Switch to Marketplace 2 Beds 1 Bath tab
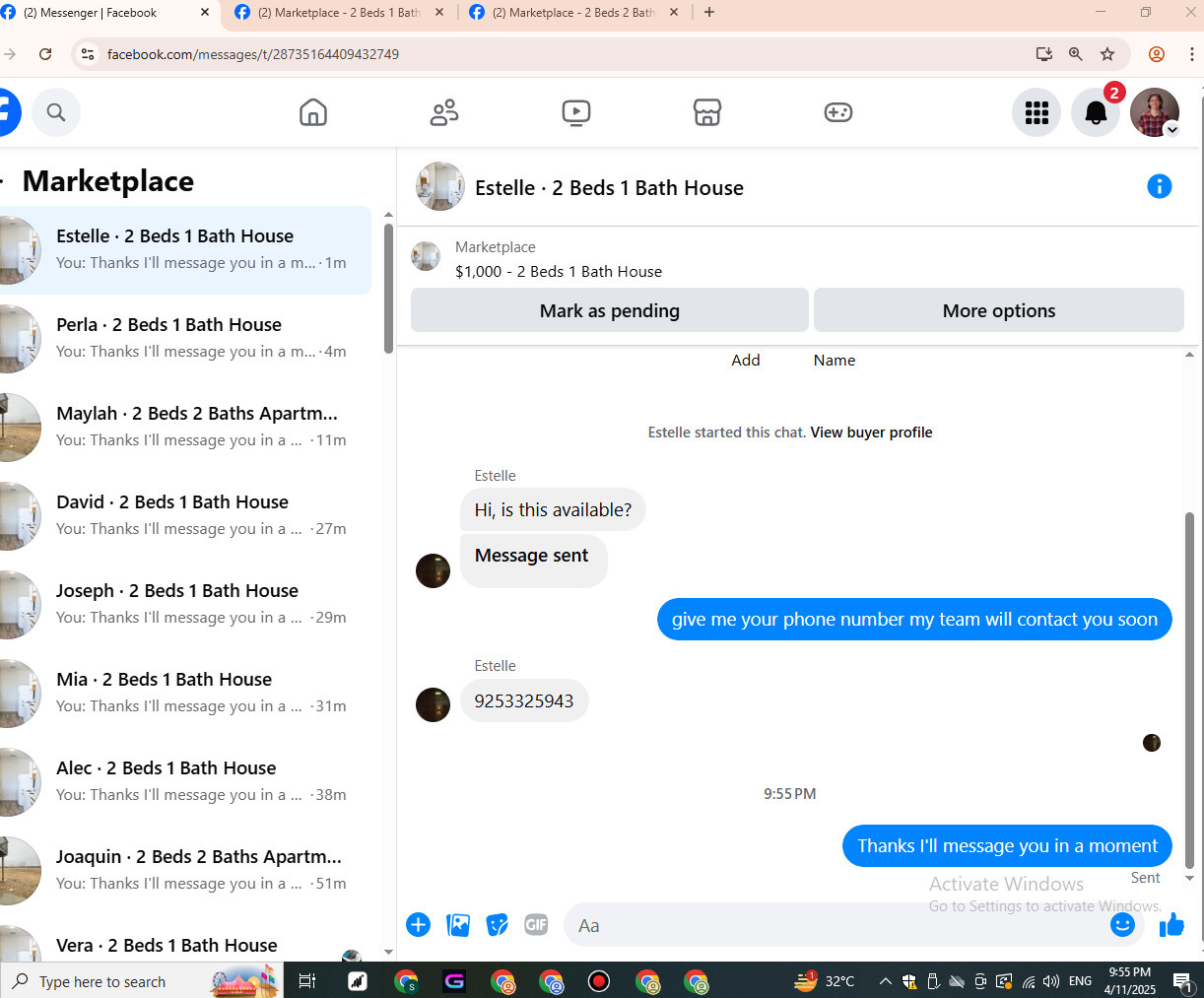Viewport: 1204px width, 998px height. pos(340,13)
